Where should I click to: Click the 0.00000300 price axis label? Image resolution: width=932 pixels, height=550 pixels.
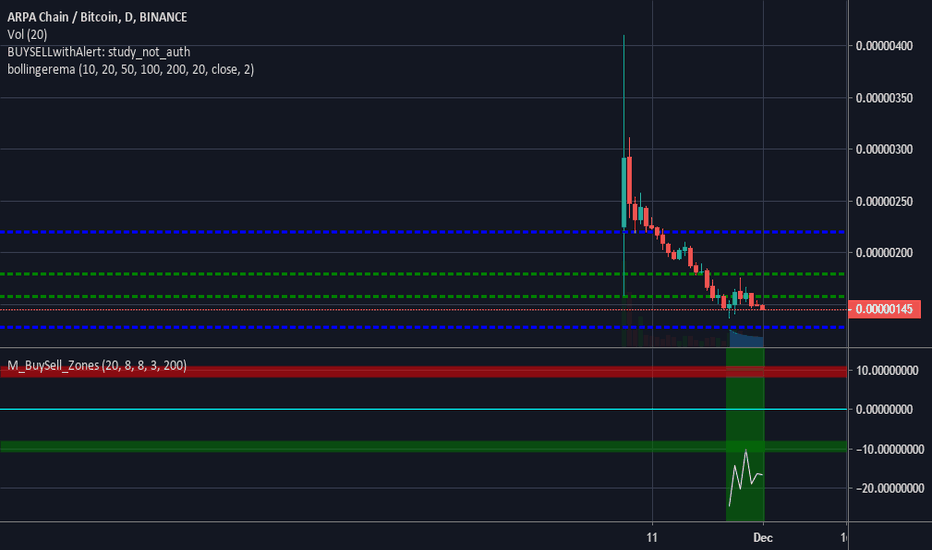point(884,149)
